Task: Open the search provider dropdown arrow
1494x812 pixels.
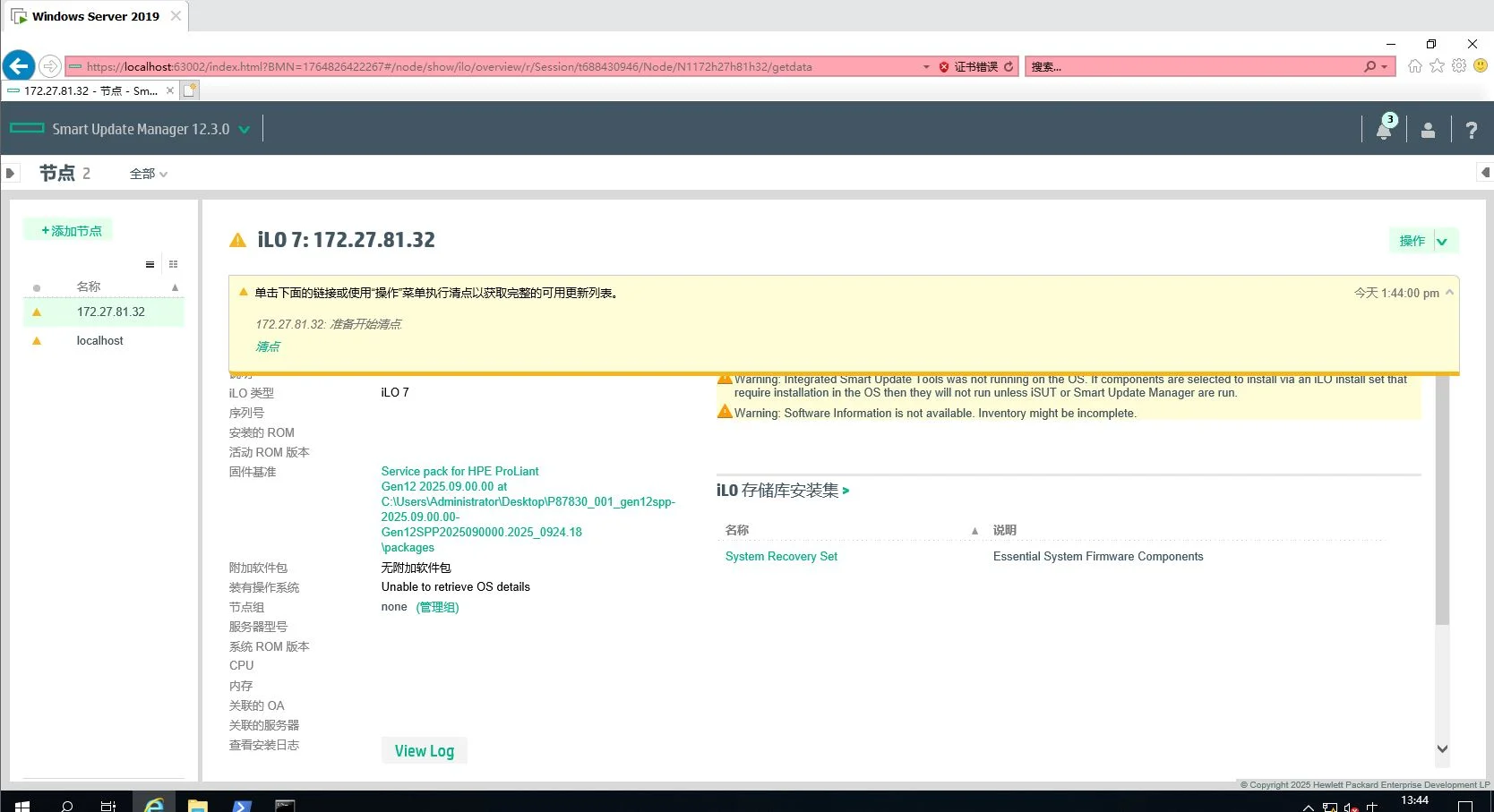Action: tap(1384, 67)
